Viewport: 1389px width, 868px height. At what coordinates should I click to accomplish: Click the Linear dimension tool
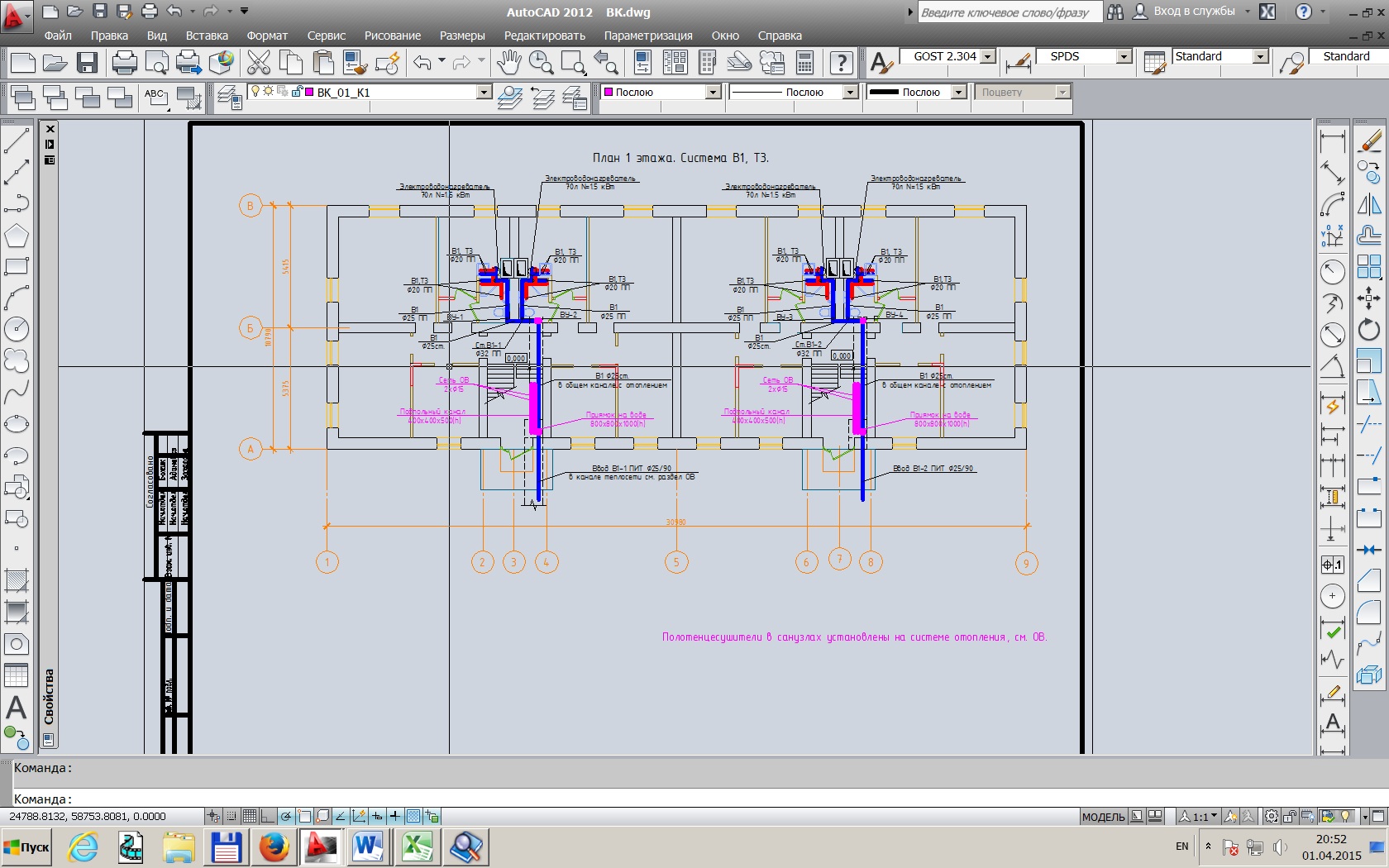coord(1332,141)
